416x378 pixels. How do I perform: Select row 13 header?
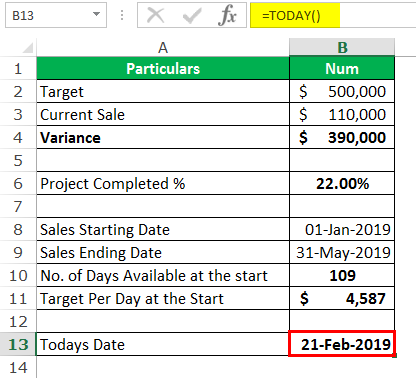coord(18,344)
